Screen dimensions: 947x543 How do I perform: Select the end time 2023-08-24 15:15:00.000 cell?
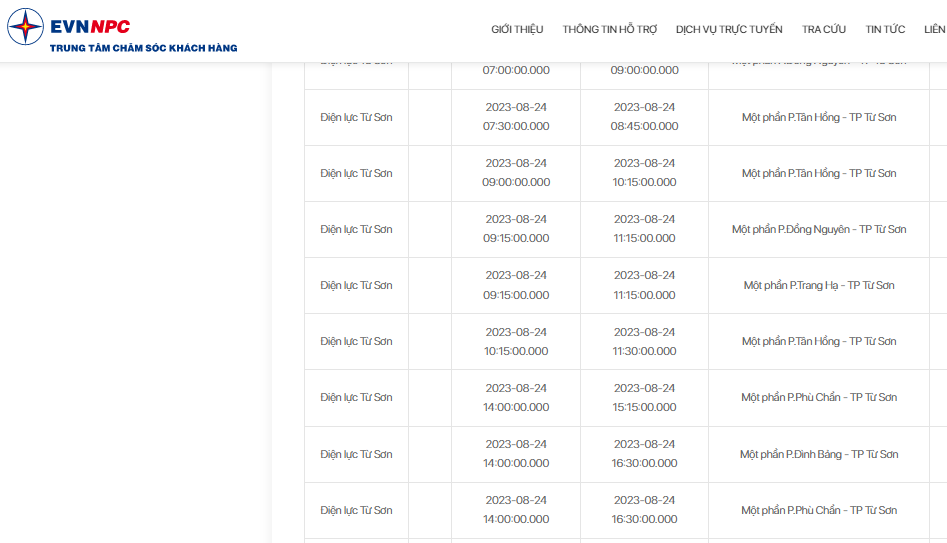pos(644,397)
